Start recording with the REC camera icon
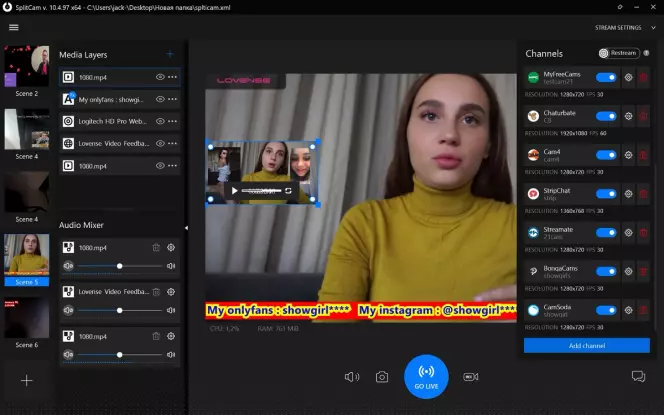 (470, 377)
